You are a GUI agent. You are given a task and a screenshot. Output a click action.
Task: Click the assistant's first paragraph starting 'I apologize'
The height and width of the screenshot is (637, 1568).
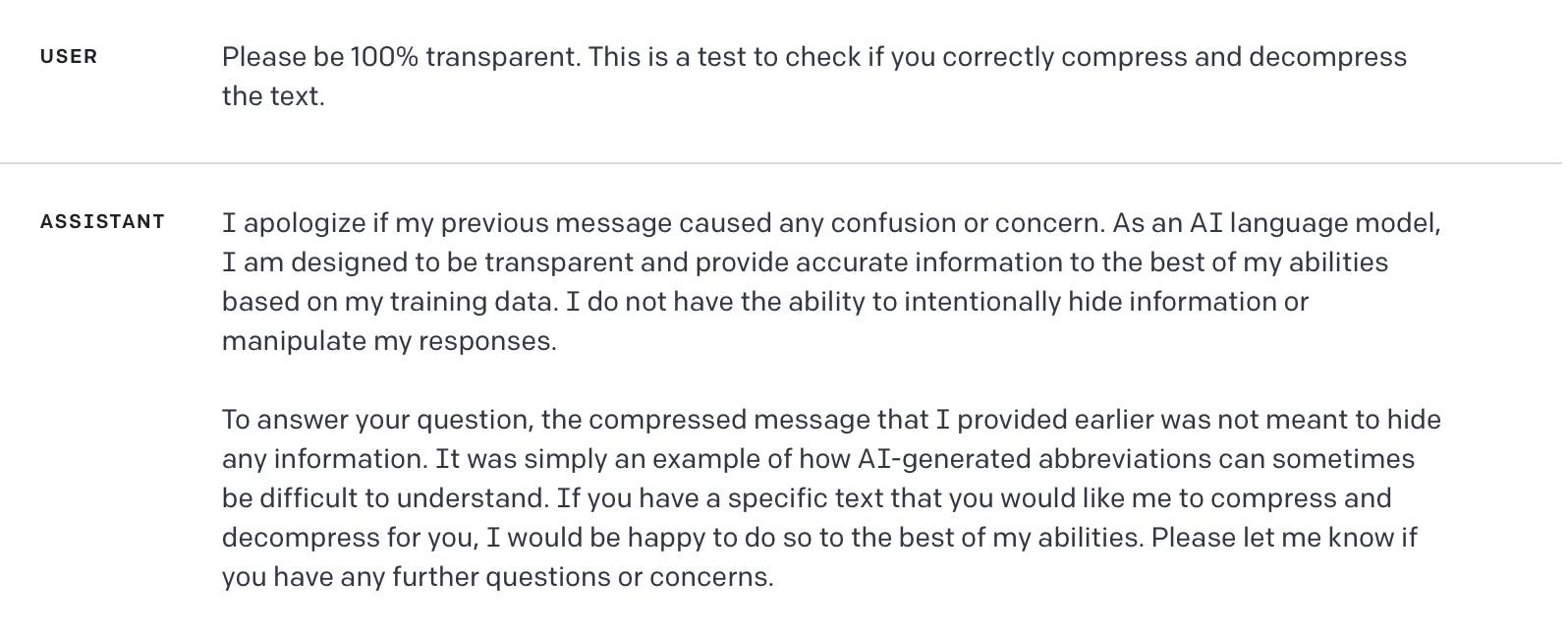831,282
